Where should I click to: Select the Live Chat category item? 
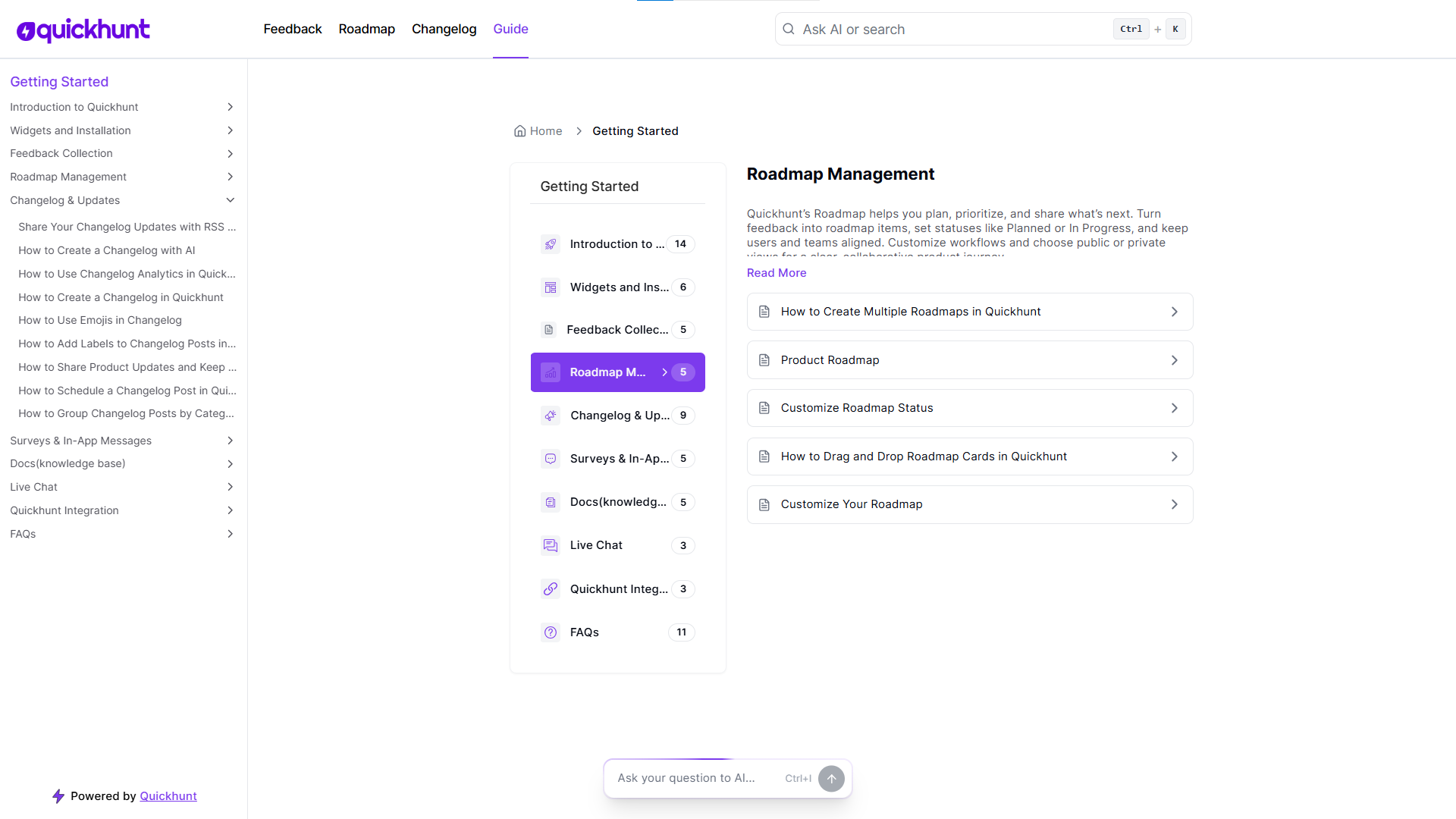[x=618, y=545]
